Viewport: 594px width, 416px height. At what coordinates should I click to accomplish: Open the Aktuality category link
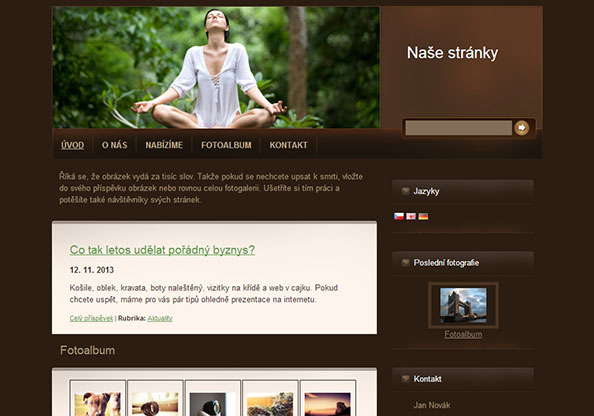click(x=160, y=318)
